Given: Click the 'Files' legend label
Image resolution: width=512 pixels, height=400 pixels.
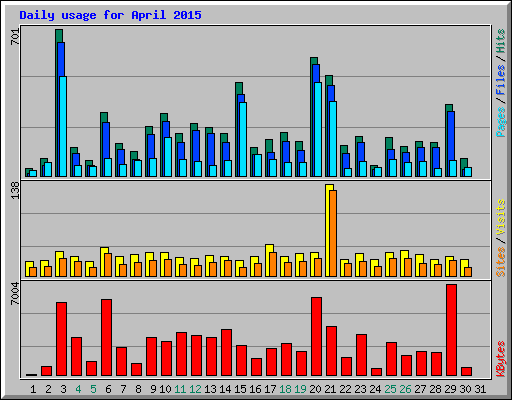Looking at the screenshot, I should (500, 79).
